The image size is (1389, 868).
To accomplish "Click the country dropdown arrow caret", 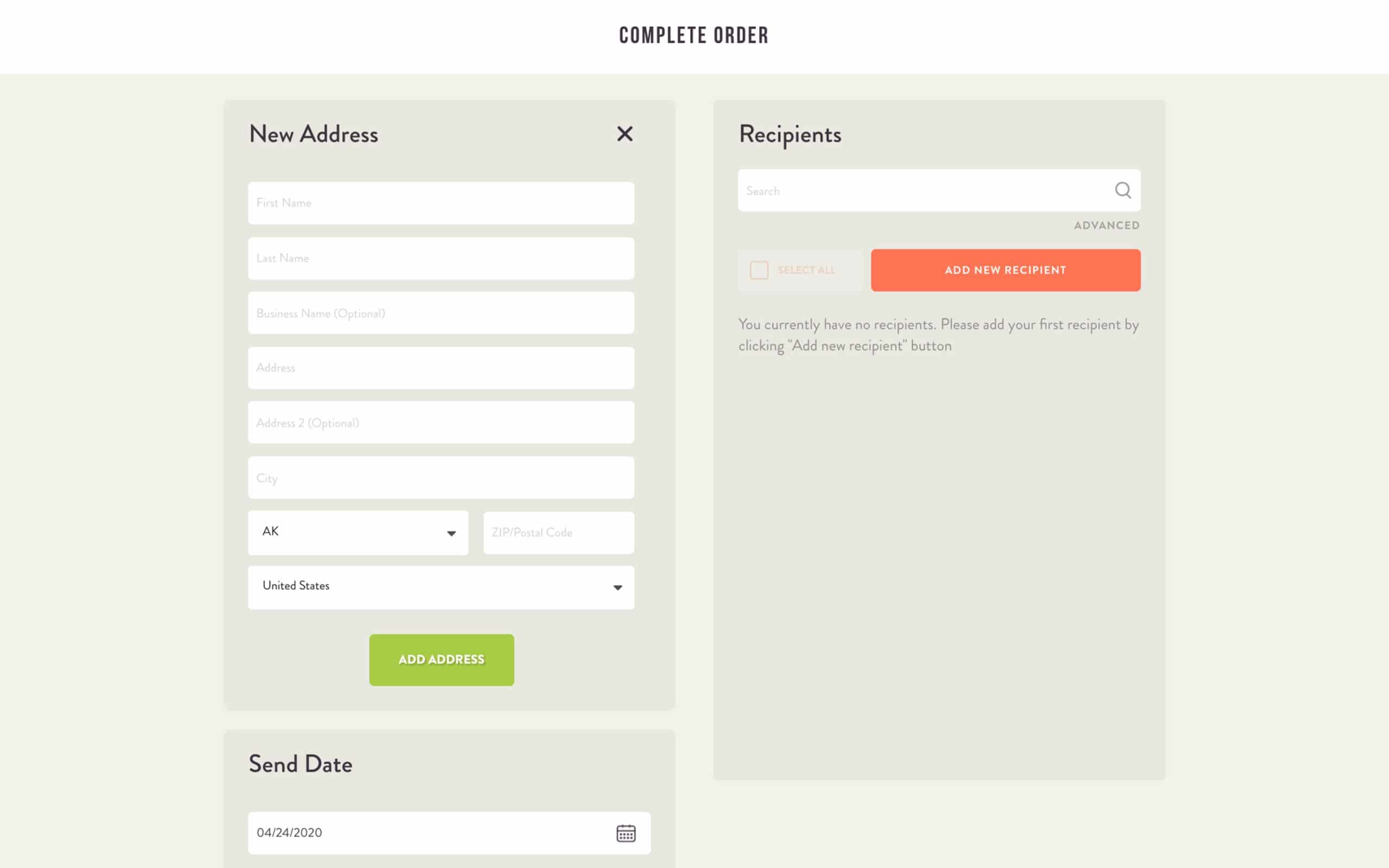I will click(x=617, y=588).
